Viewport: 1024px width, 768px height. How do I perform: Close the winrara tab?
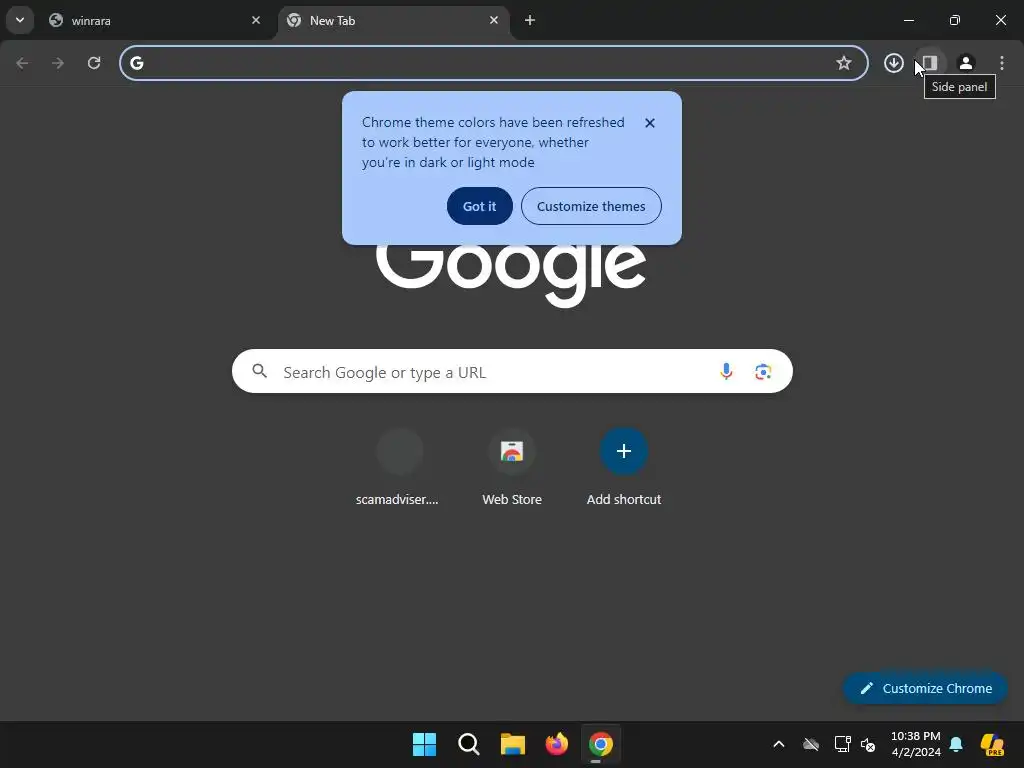(256, 20)
